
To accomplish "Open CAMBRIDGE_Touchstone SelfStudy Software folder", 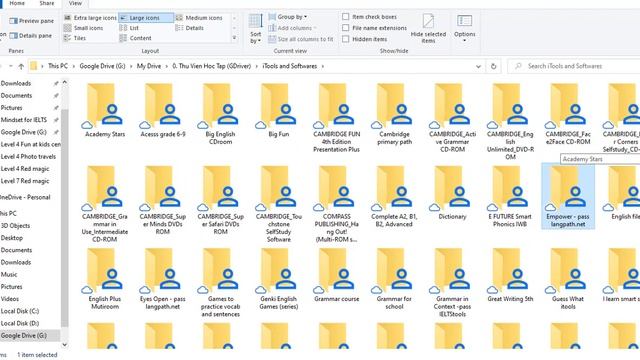I will coord(278,204).
